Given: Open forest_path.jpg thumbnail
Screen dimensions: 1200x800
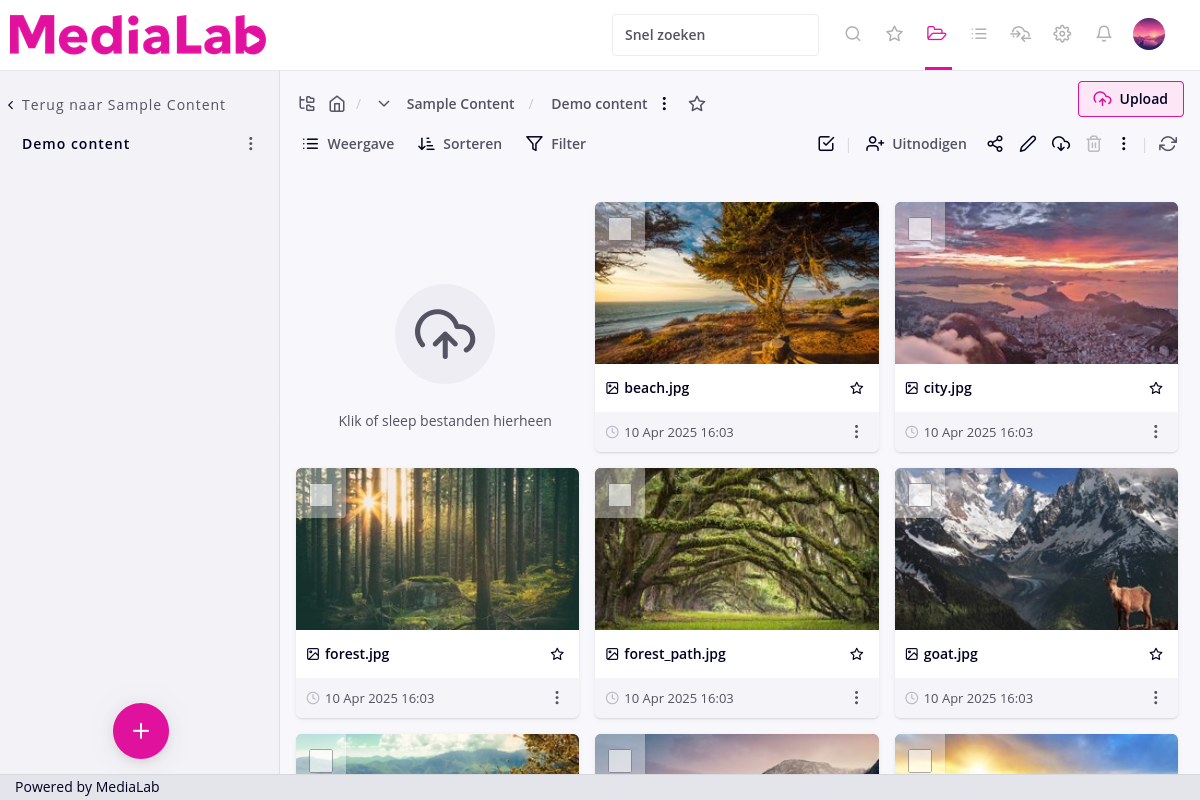Looking at the screenshot, I should tap(737, 549).
